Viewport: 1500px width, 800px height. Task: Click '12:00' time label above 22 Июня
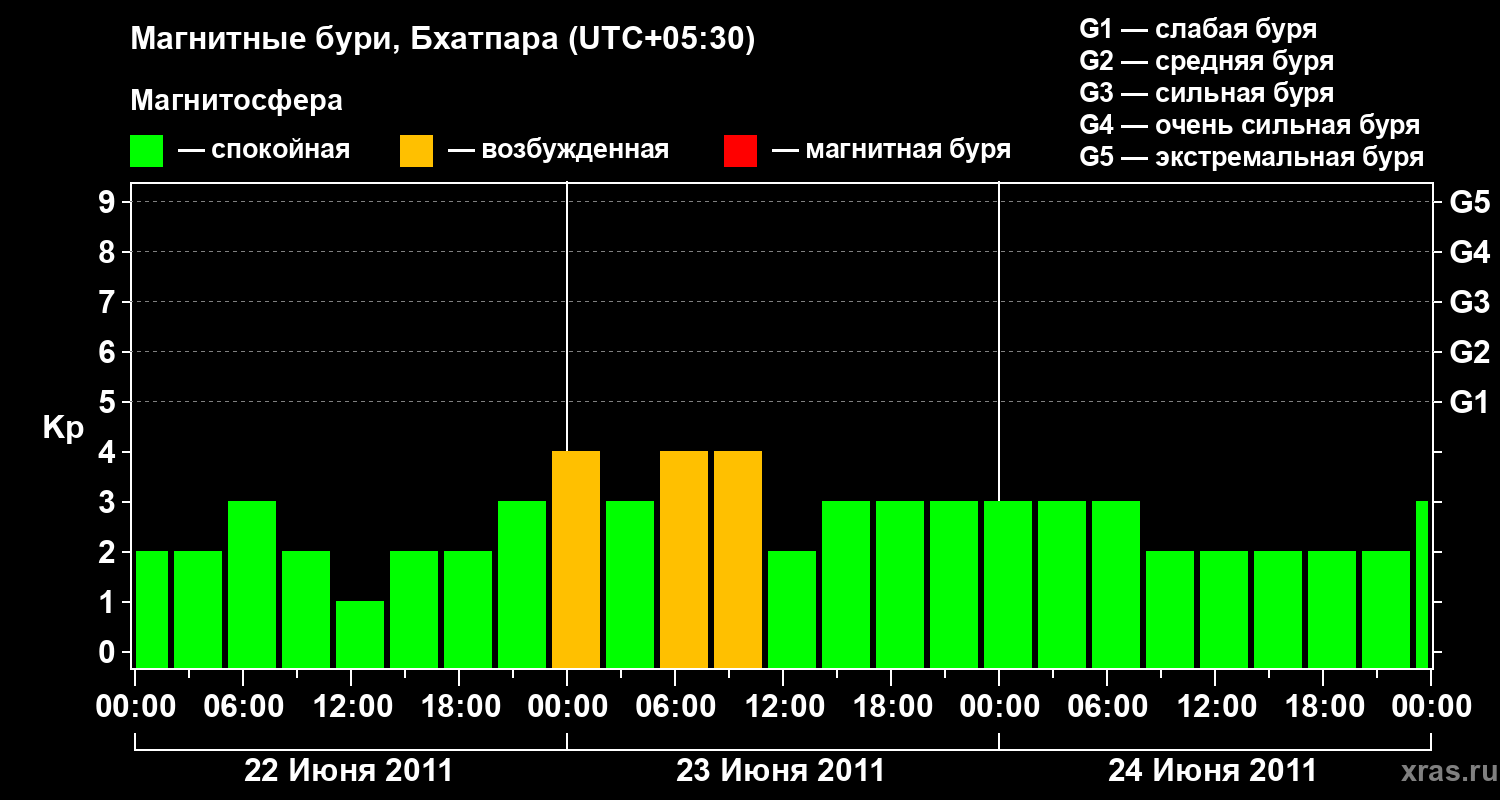point(351,706)
